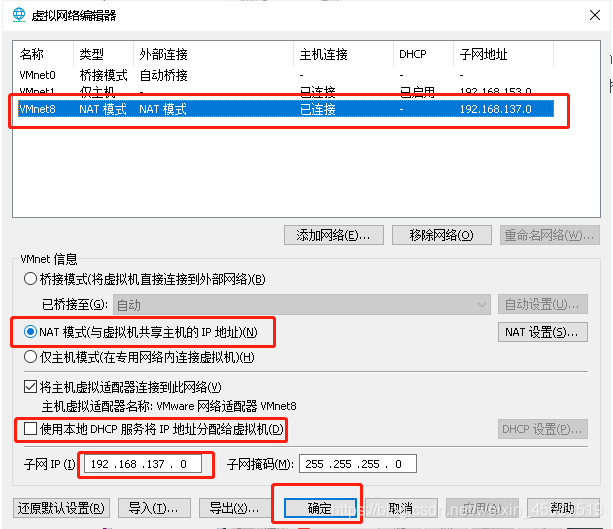
Task: Select the VMnet0 row
Action: click(x=286, y=75)
